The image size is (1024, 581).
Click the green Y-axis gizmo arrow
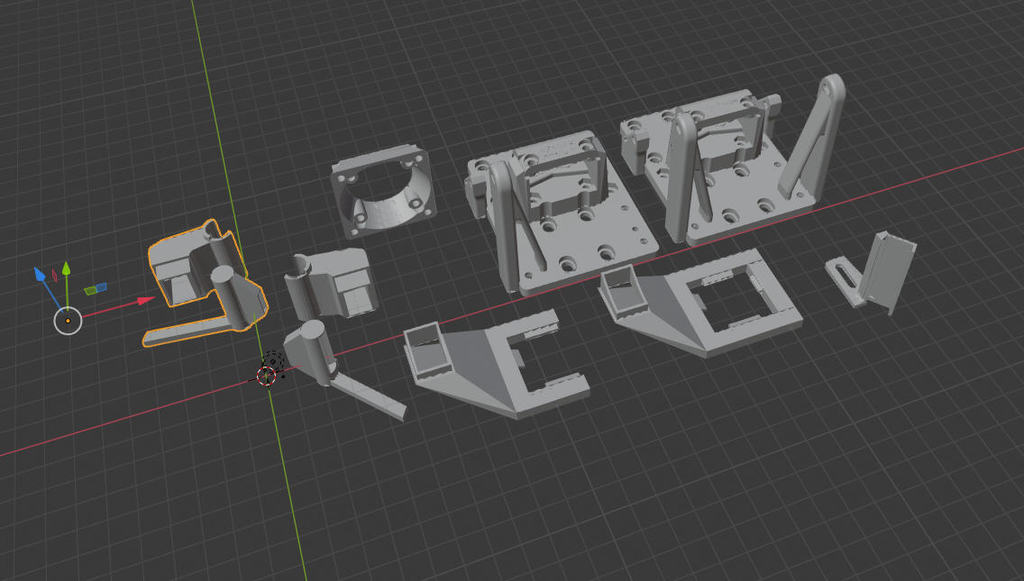66,270
